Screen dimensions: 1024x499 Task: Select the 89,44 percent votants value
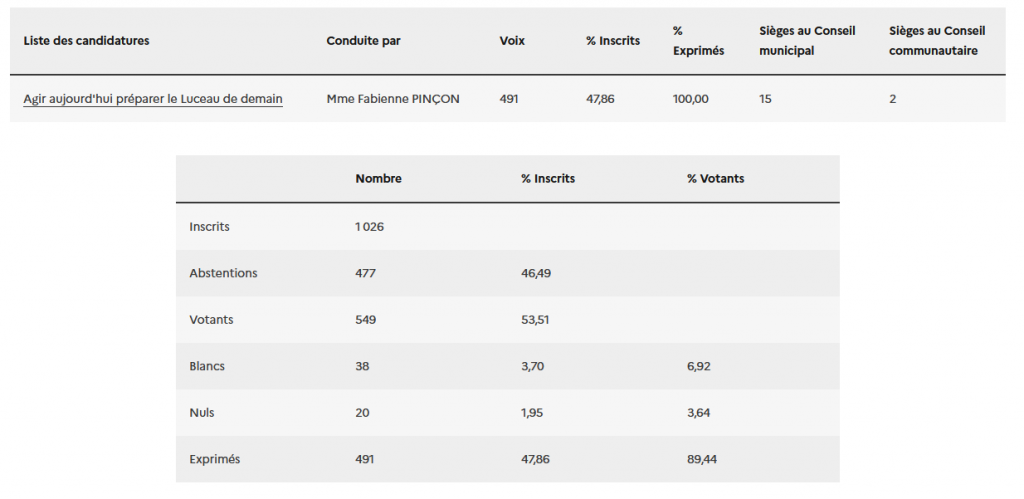click(702, 460)
